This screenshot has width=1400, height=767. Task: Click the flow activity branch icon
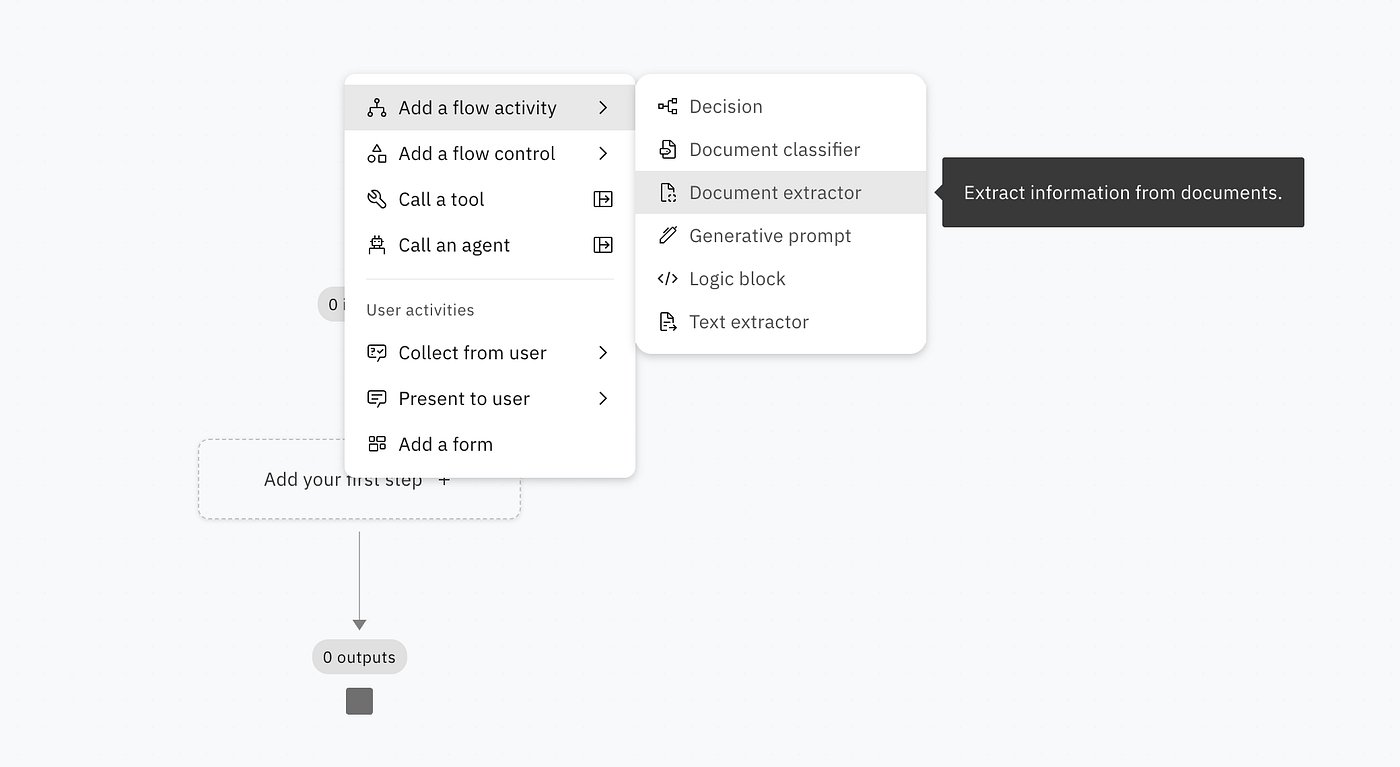tap(376, 108)
